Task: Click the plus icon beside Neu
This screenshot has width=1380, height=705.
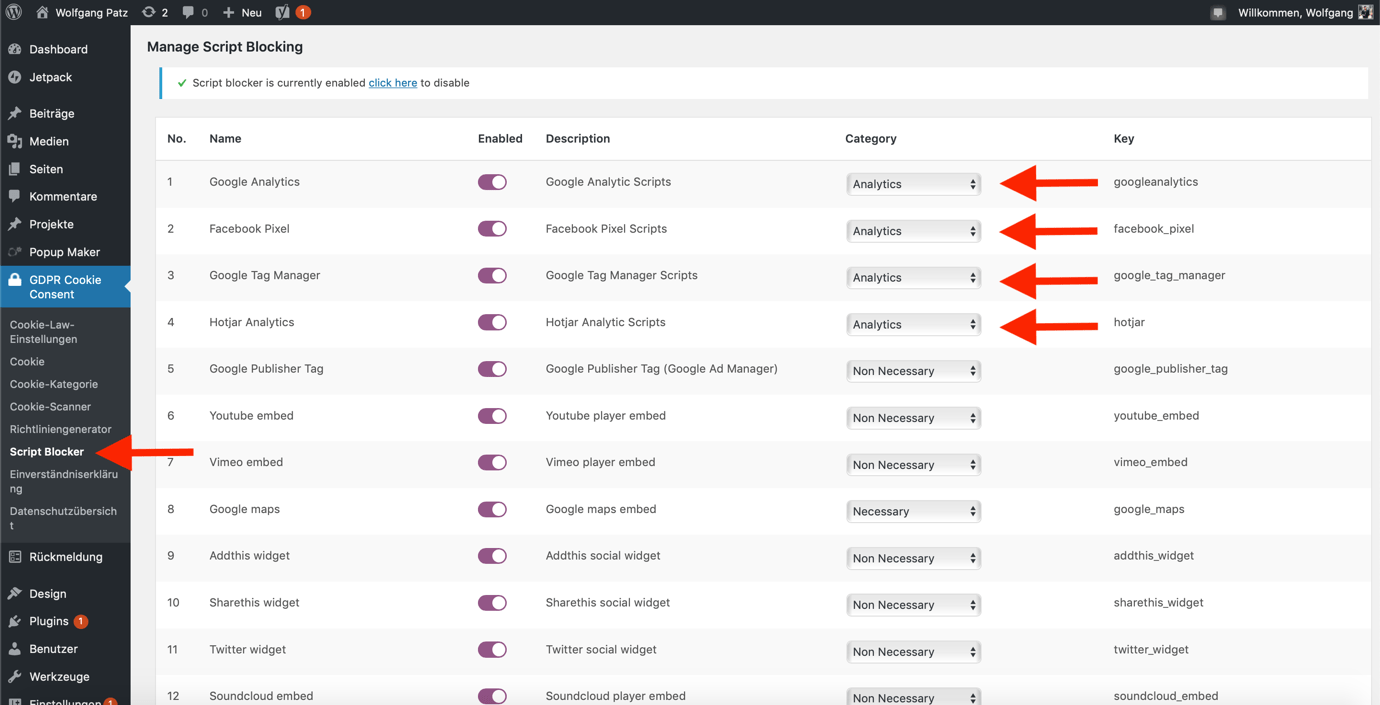Action: coord(228,12)
